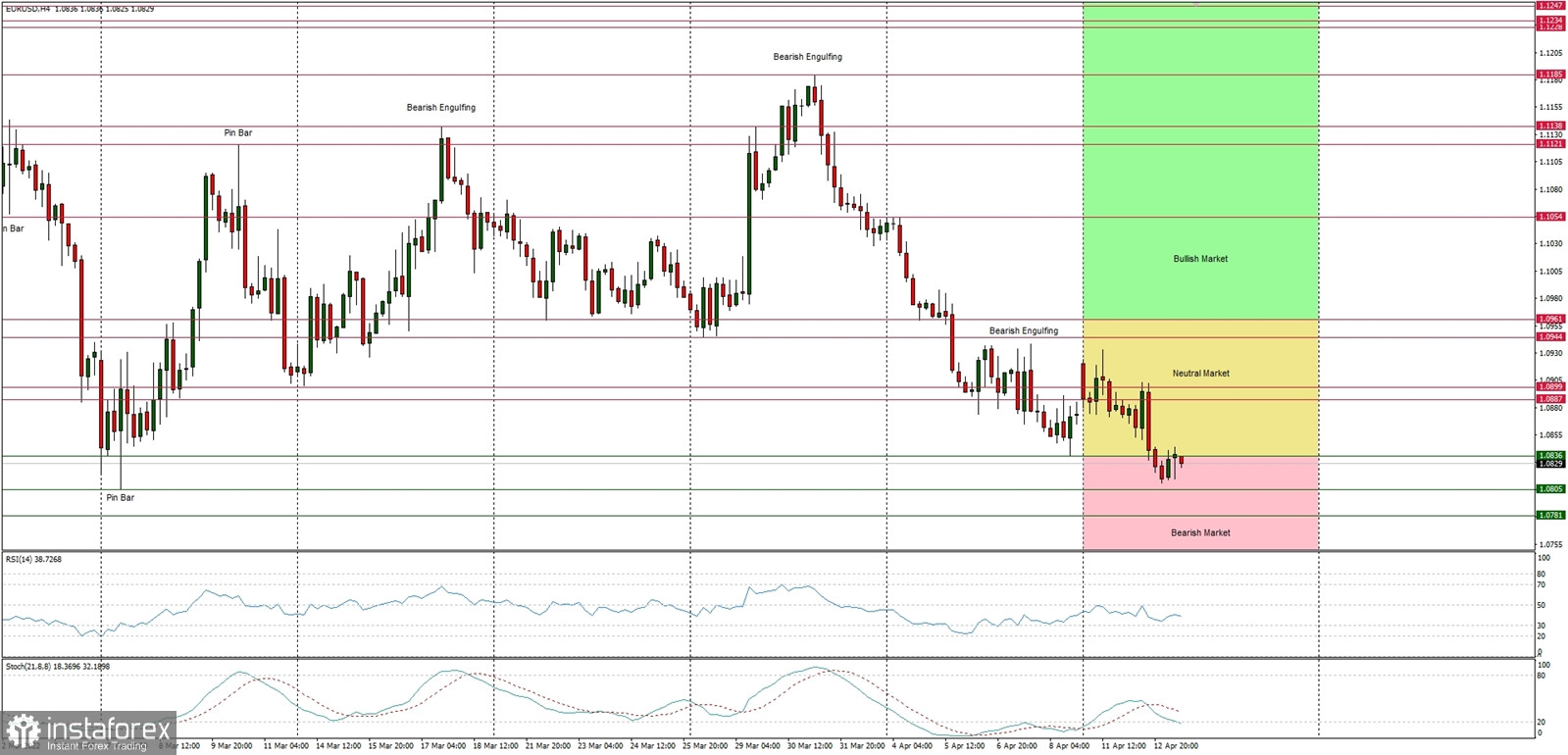
Task: Click the 1.1080 price axis tick
Action: click(1550, 189)
